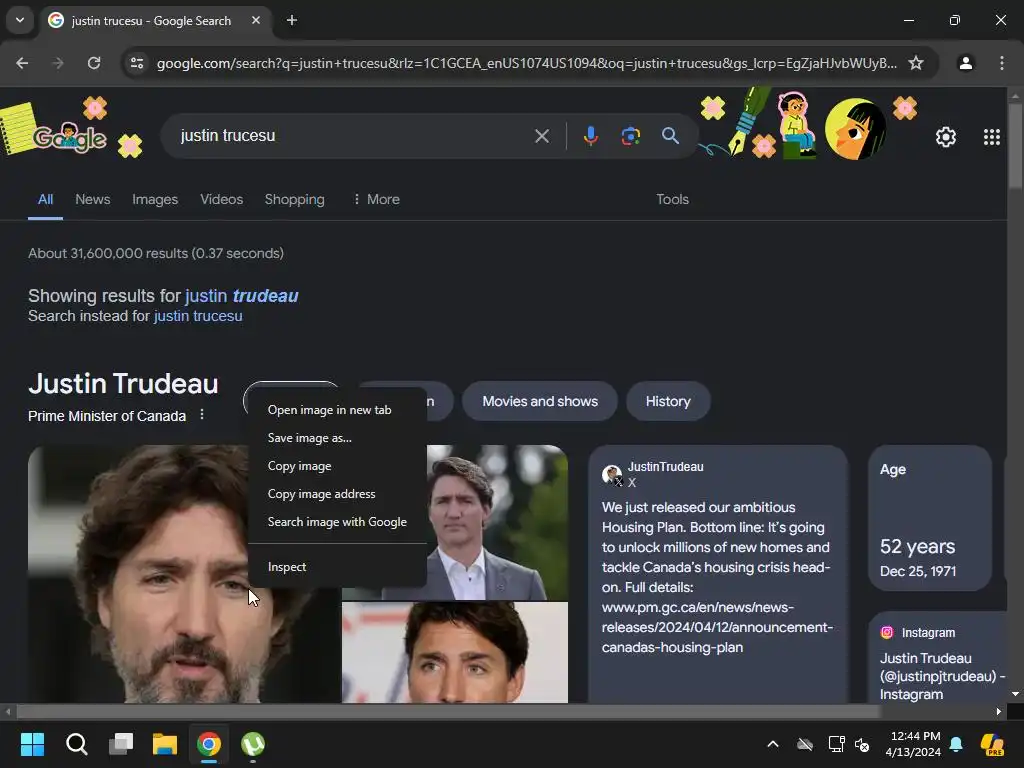This screenshot has width=1024, height=768.
Task: Select the Movies and shows chip
Action: (539, 401)
